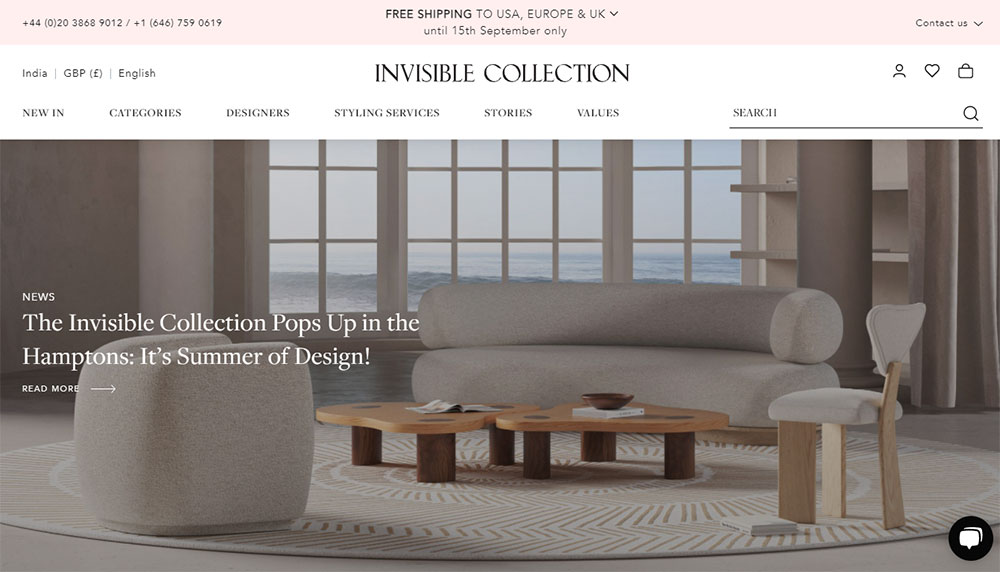
Task: Open the Hamptons pop-up news headline
Action: coord(221,339)
